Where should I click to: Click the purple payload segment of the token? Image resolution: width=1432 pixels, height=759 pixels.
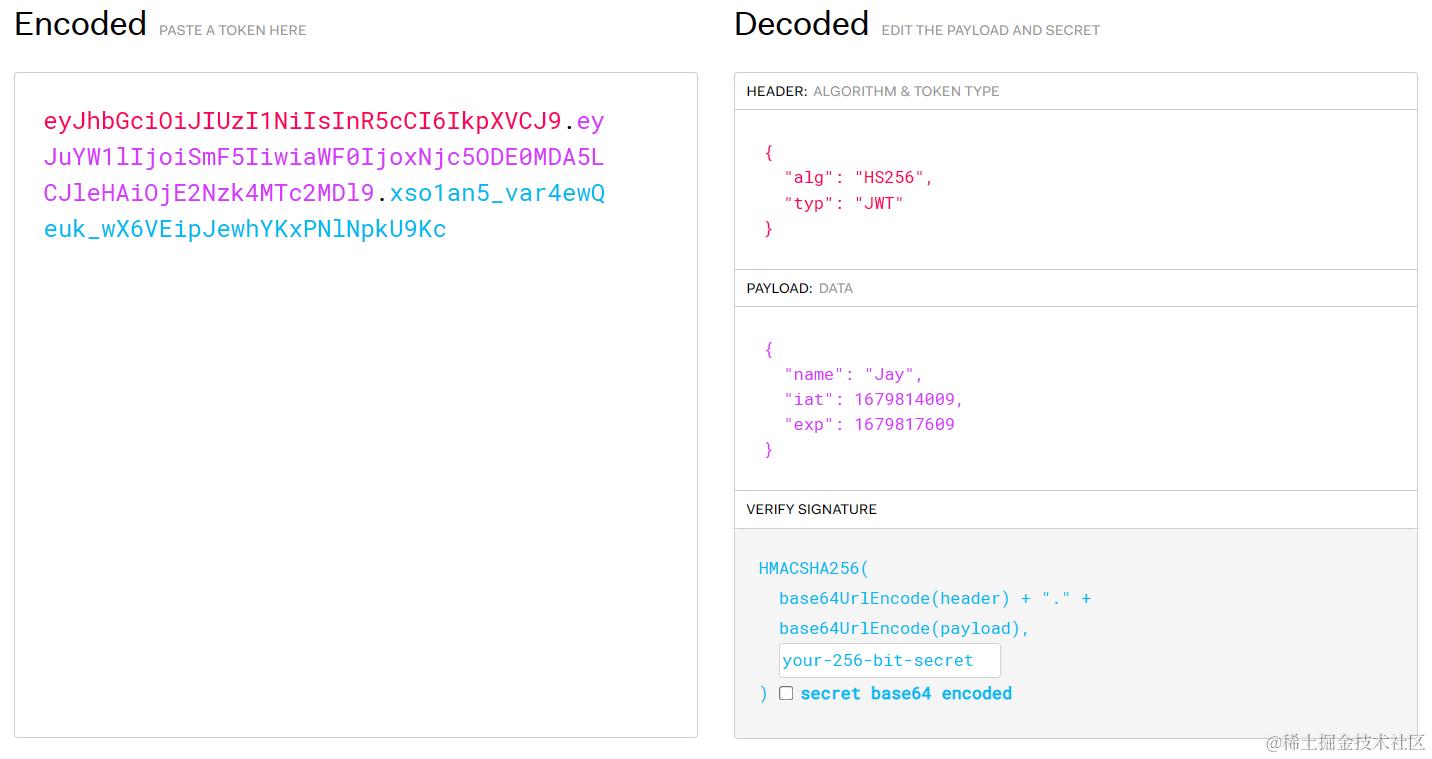(323, 157)
